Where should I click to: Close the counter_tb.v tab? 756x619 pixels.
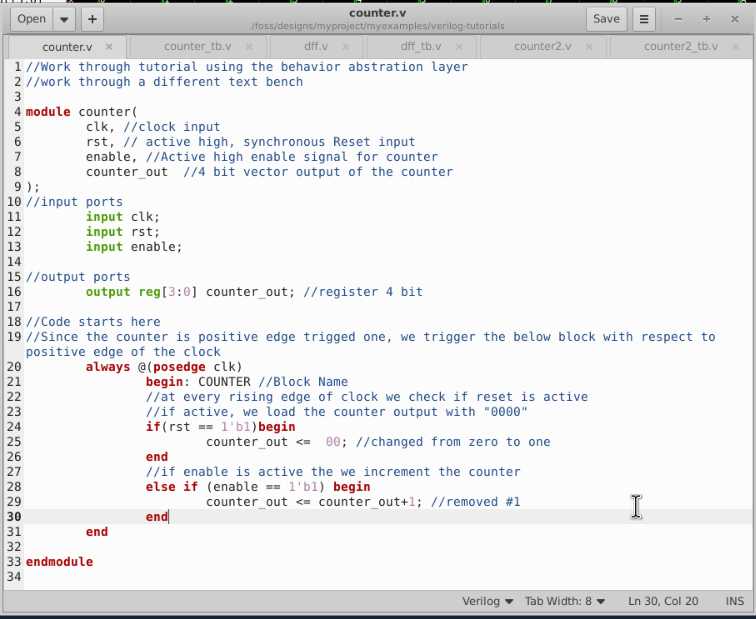click(x=249, y=47)
